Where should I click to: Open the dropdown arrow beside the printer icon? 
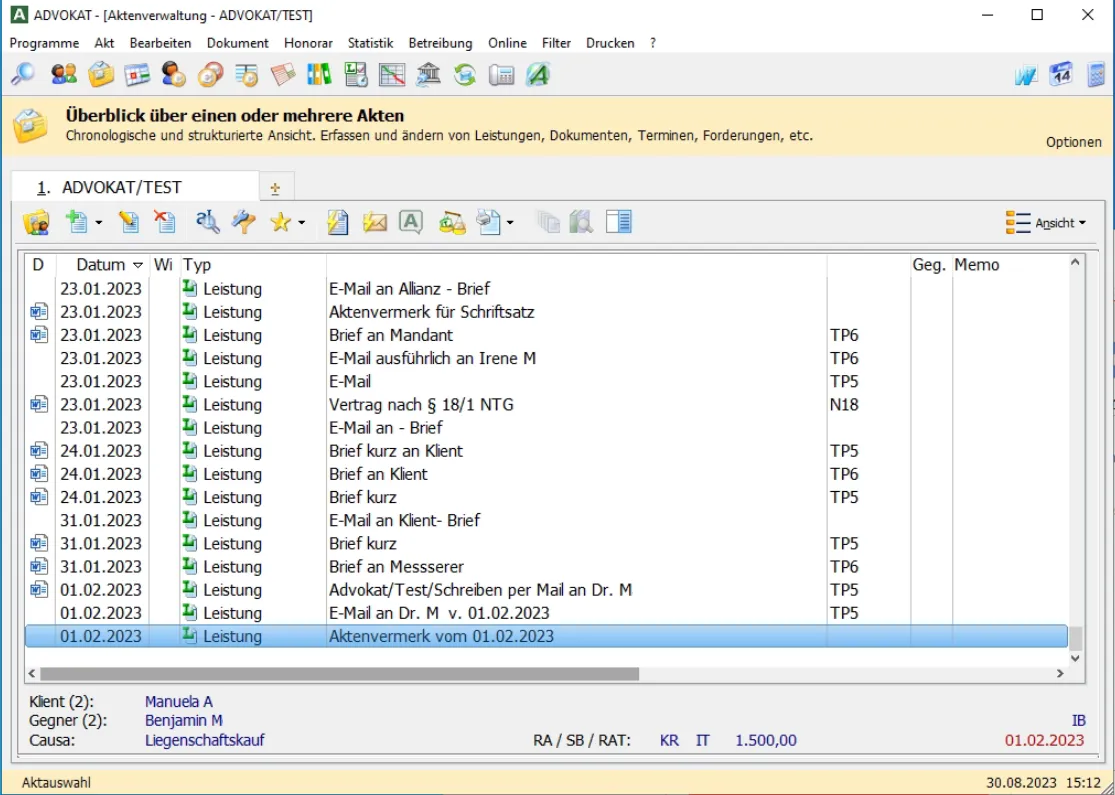(x=510, y=223)
